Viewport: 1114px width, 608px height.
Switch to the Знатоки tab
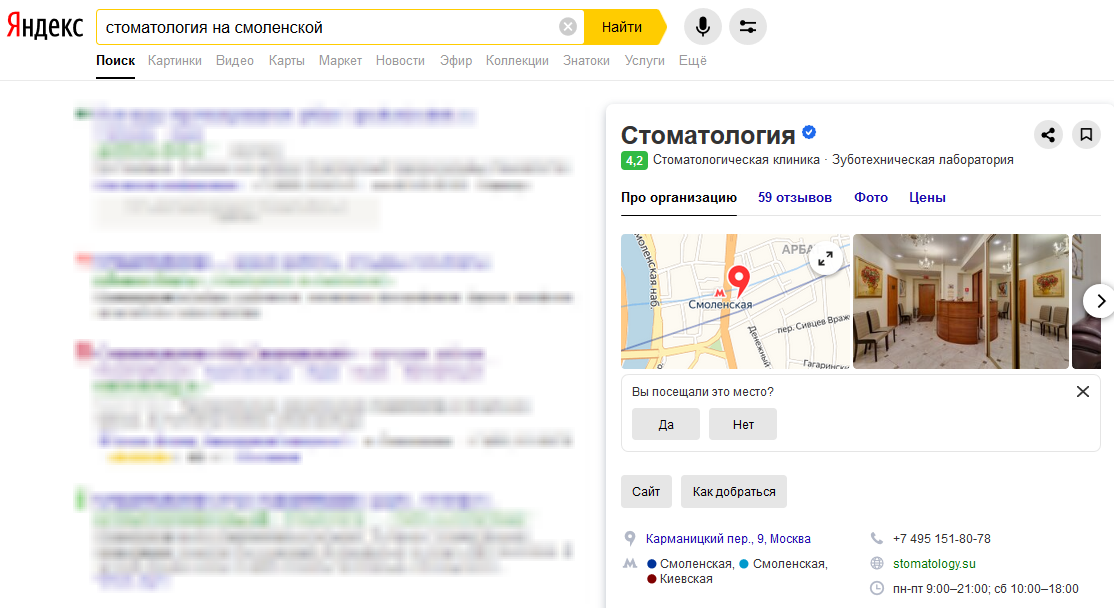tap(586, 60)
